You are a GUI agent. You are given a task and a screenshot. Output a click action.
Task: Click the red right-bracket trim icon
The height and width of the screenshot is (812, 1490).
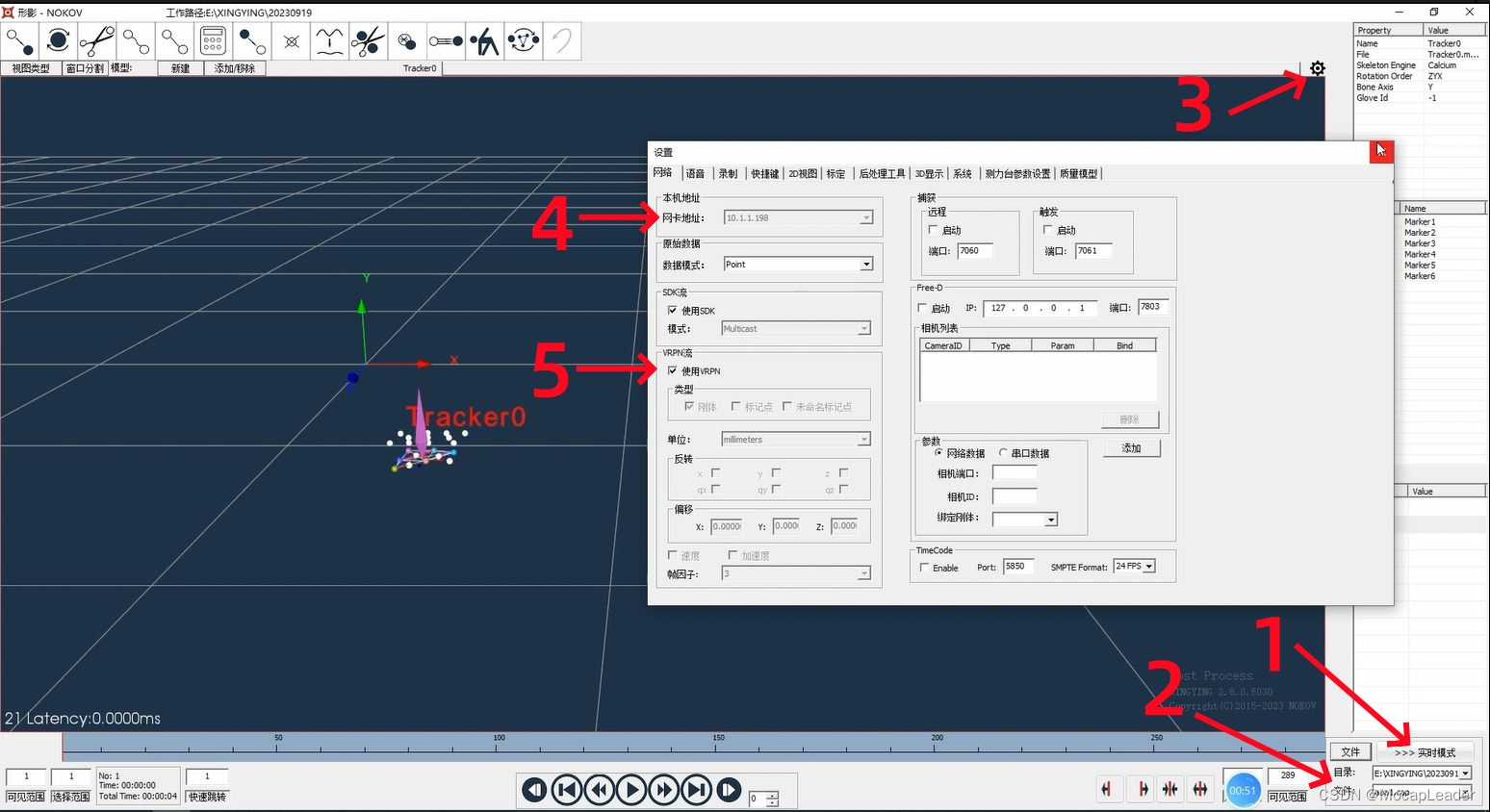1143,789
